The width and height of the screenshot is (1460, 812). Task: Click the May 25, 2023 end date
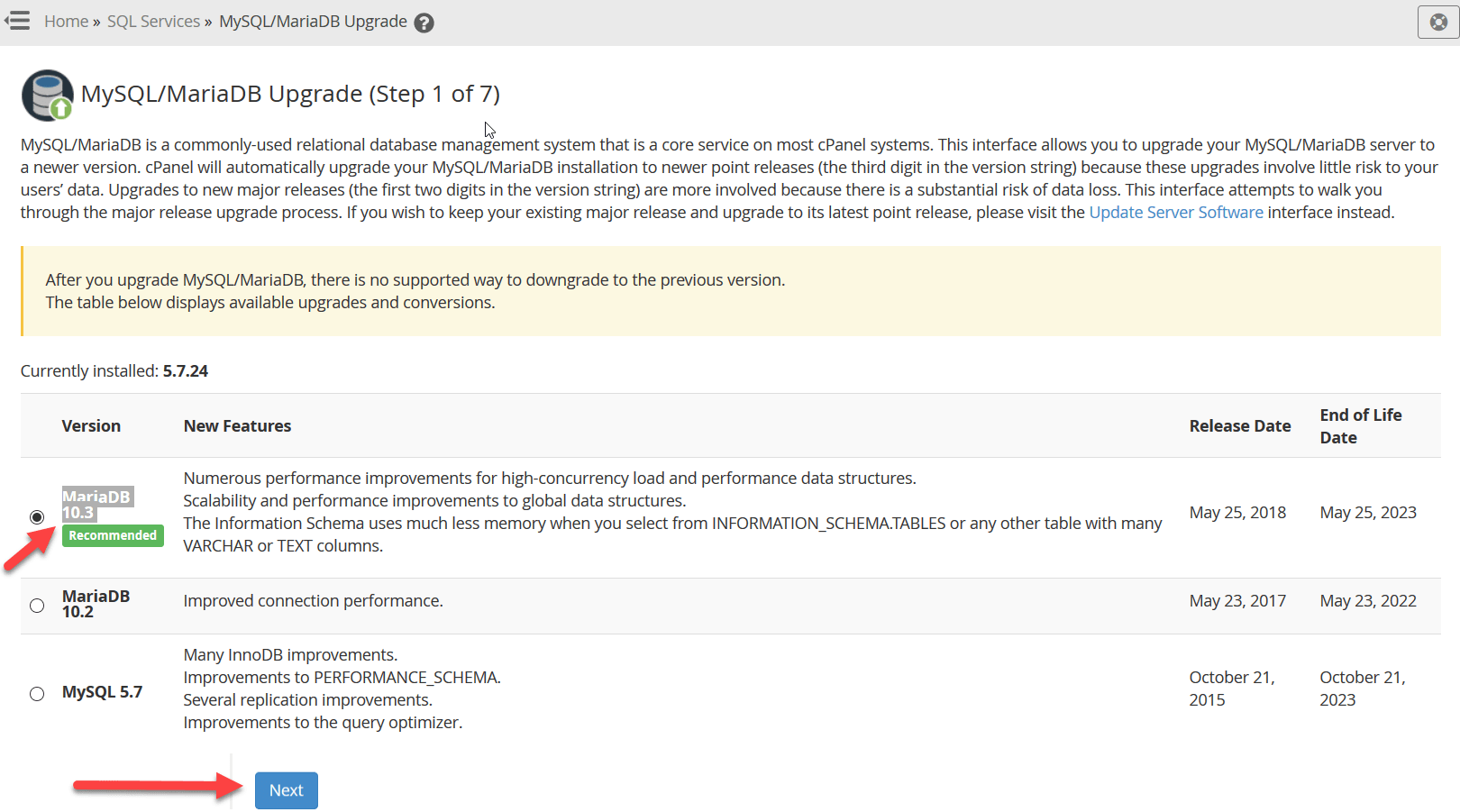click(1368, 513)
